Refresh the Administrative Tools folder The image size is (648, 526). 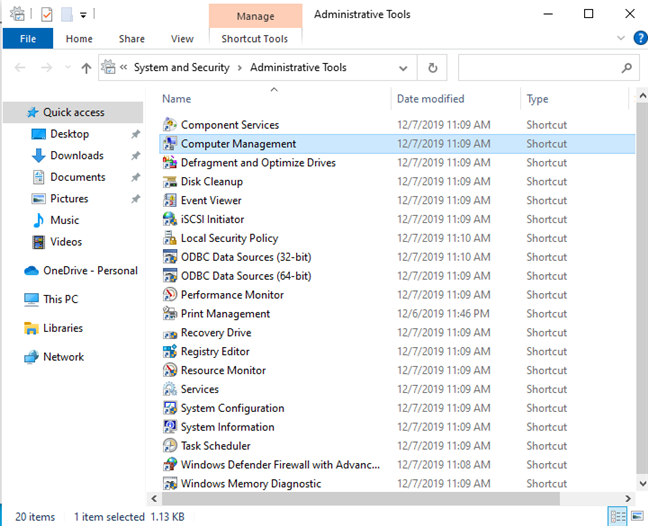[432, 68]
